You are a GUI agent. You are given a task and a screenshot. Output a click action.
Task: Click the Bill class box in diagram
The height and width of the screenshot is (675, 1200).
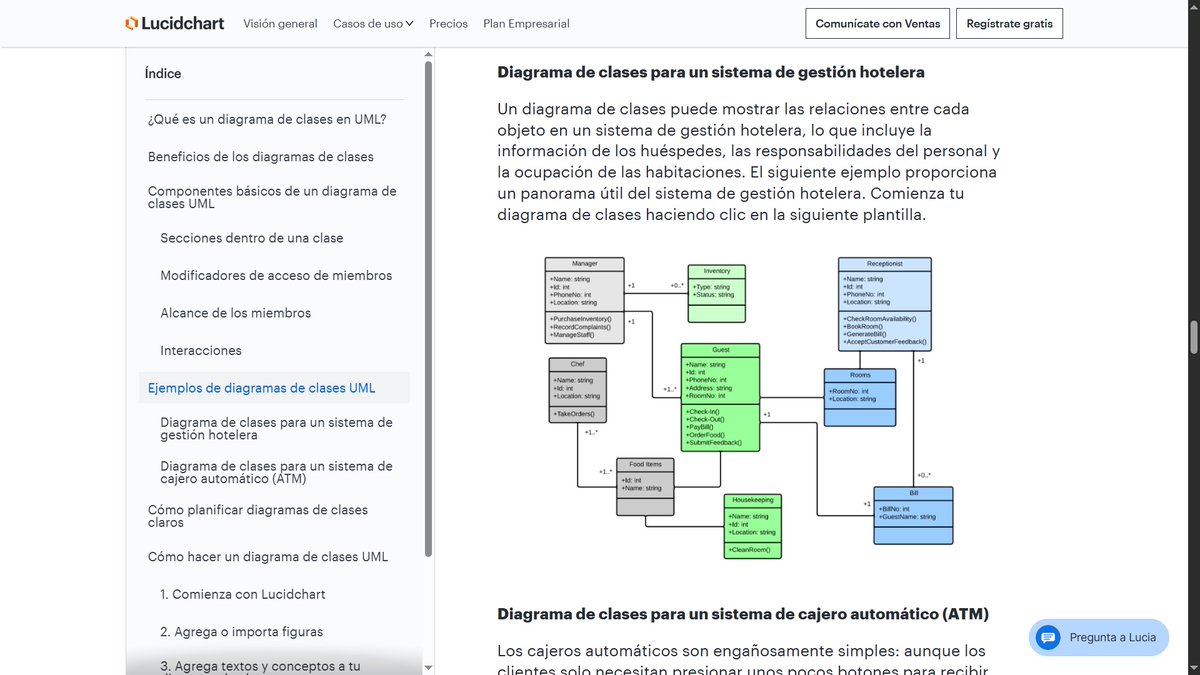tap(913, 515)
